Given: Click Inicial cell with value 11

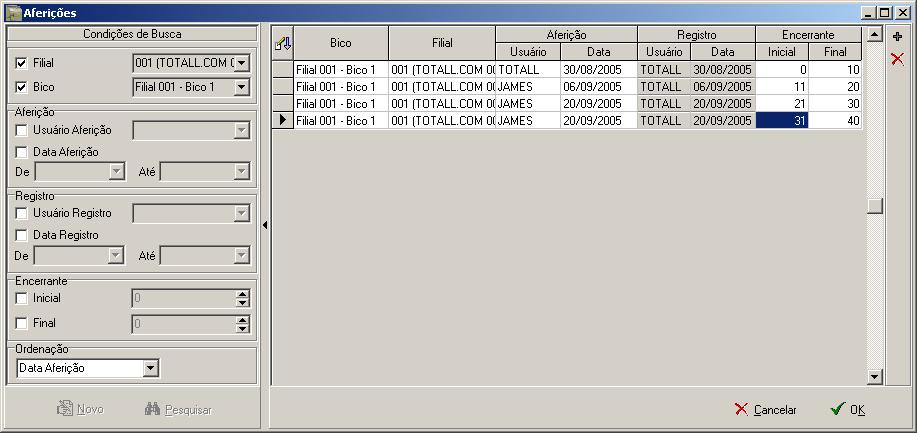Looking at the screenshot, I should [x=782, y=87].
